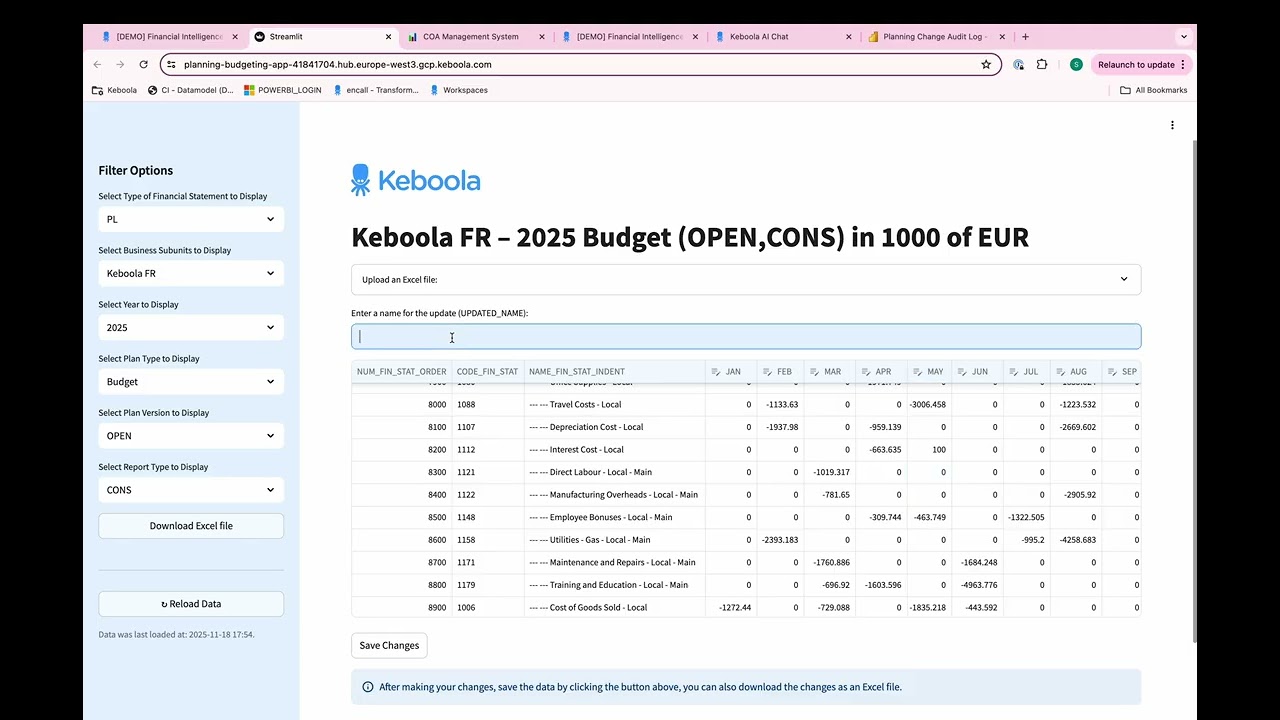Select Interest Cost - Local cell
Viewport: 1280px width, 720px height.
[614, 450]
